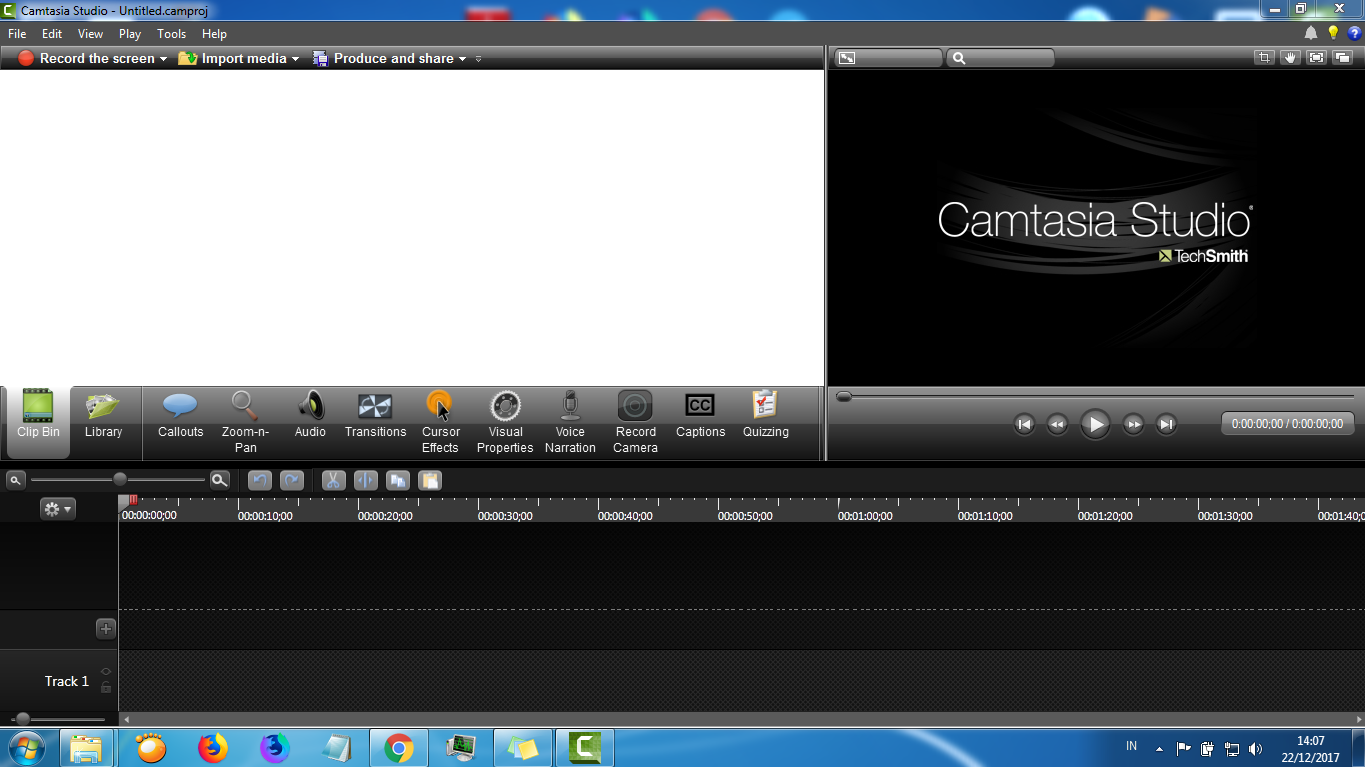
Task: Split the clip at playhead
Action: [366, 481]
